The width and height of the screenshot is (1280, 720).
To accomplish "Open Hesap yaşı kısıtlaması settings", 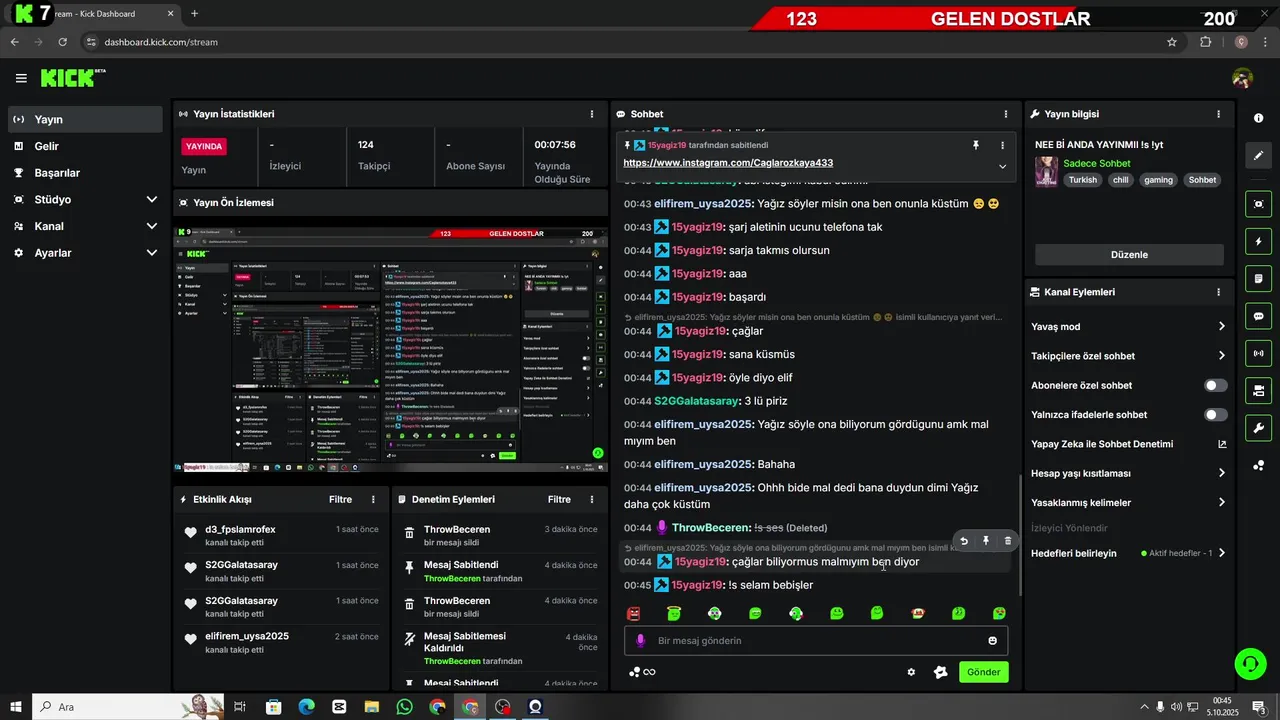I will click(x=1129, y=473).
